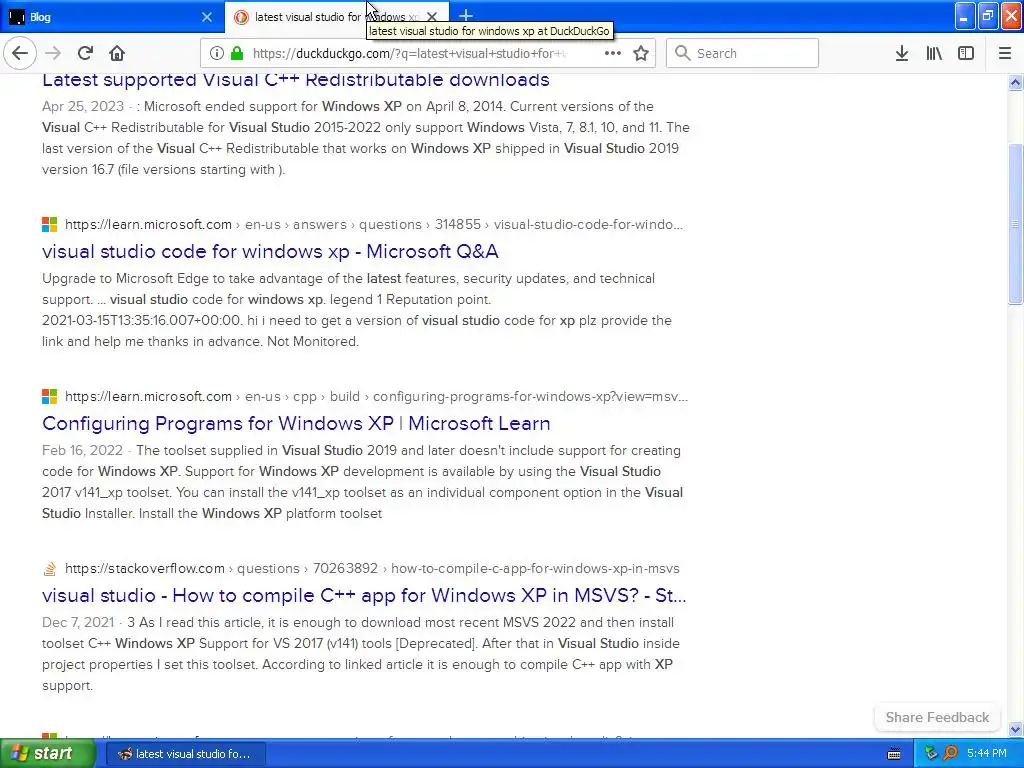Close the DuckDuckGo search tab
1024x768 pixels.
432,17
